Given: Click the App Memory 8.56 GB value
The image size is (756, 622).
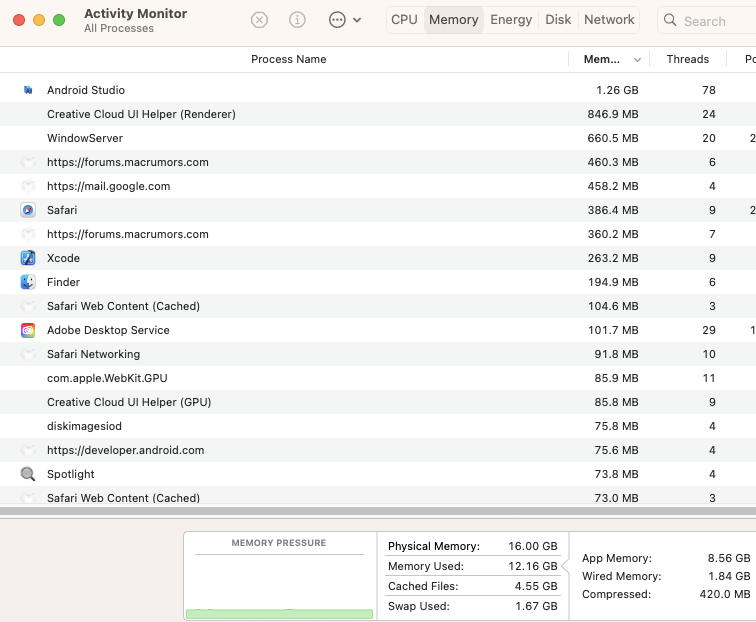Looking at the screenshot, I should point(729,558).
